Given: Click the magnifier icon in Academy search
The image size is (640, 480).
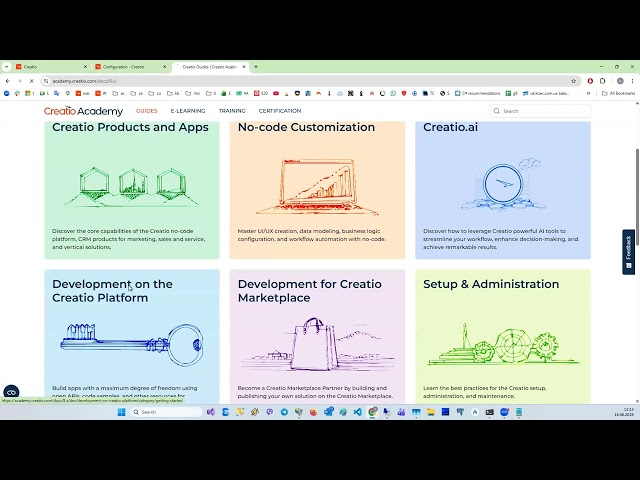Looking at the screenshot, I should click(x=496, y=111).
